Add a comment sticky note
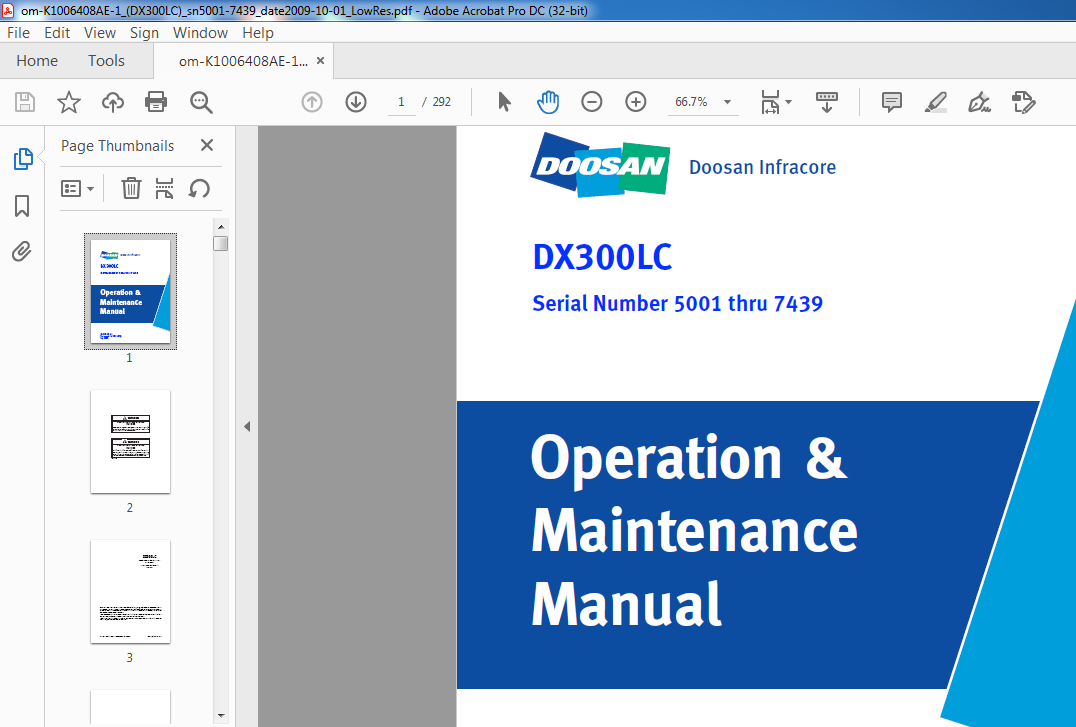 click(891, 102)
